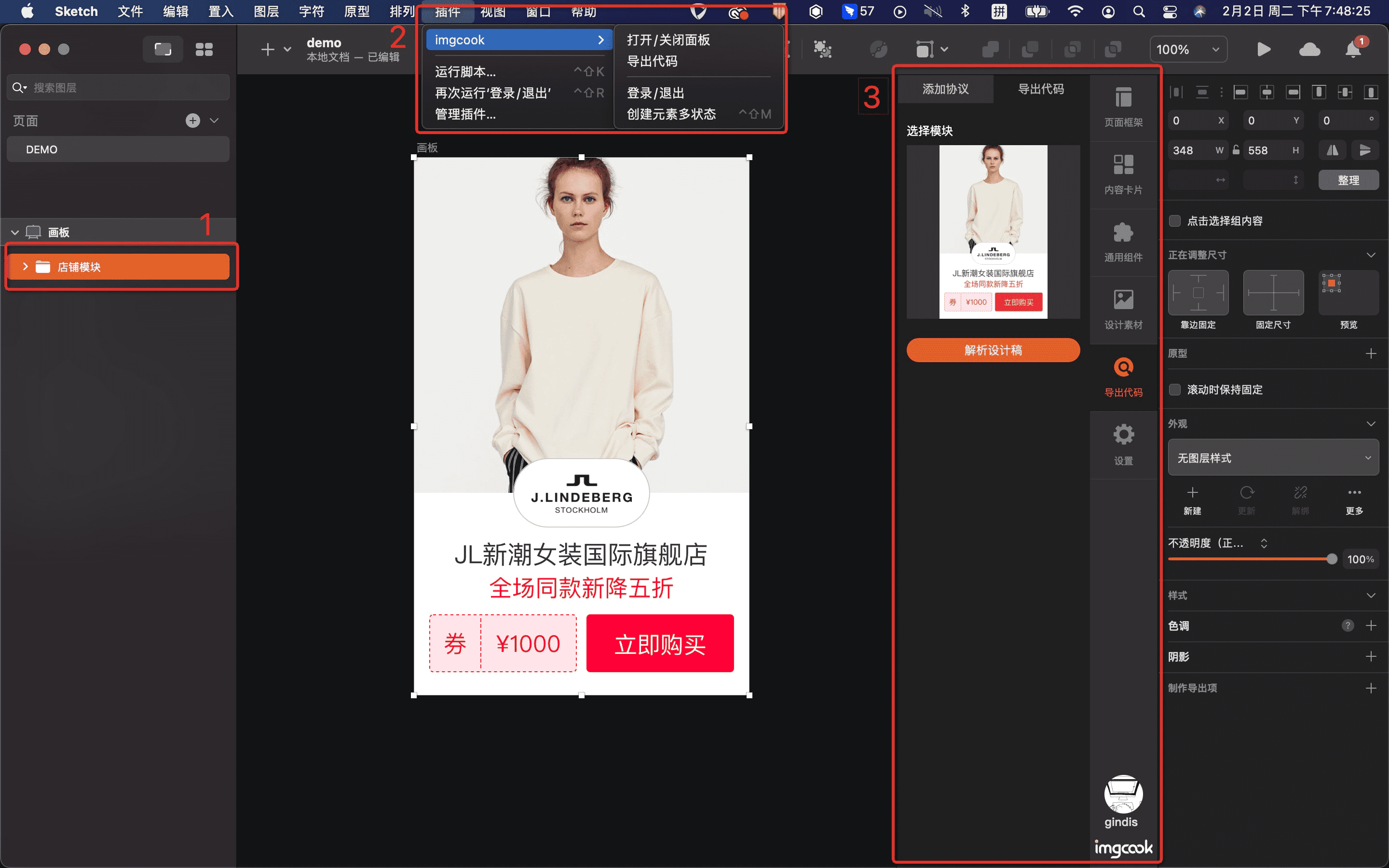Select 靠边固定 resizing option
1389x868 pixels.
1198,293
